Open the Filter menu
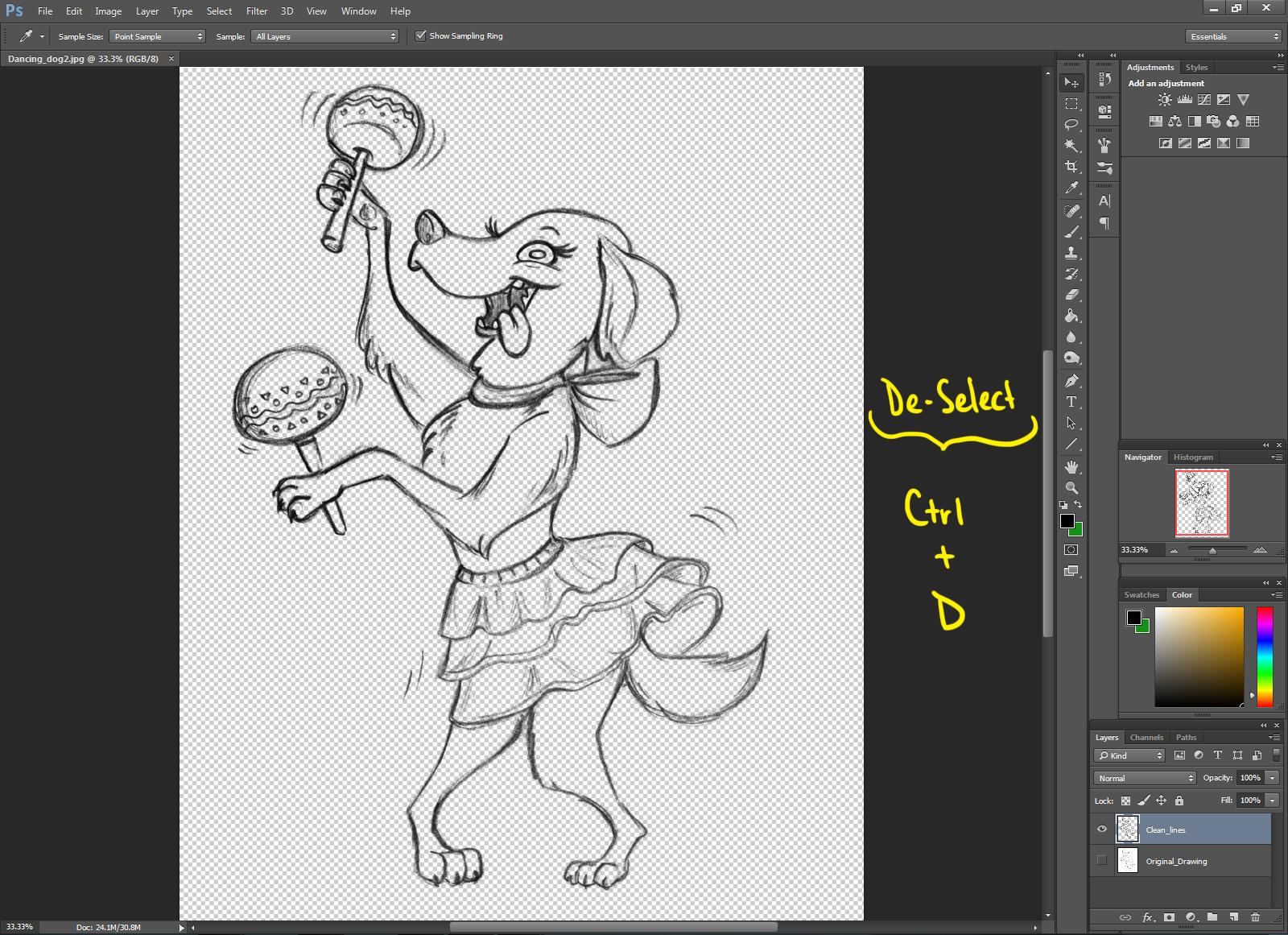Viewport: 1288px width, 935px height. [x=257, y=11]
